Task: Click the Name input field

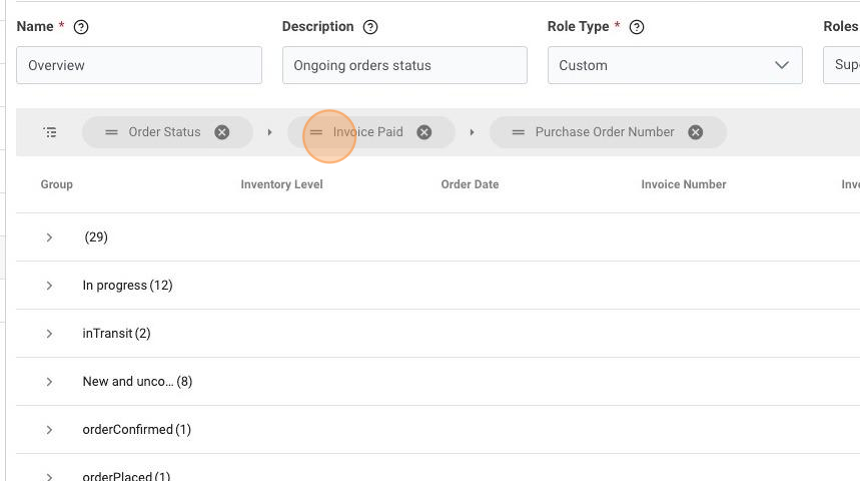Action: tap(139, 65)
